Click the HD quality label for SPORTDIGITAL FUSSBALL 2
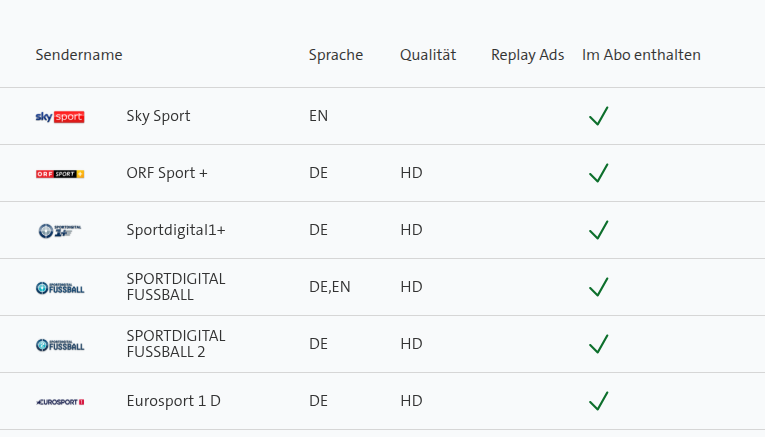 point(411,344)
